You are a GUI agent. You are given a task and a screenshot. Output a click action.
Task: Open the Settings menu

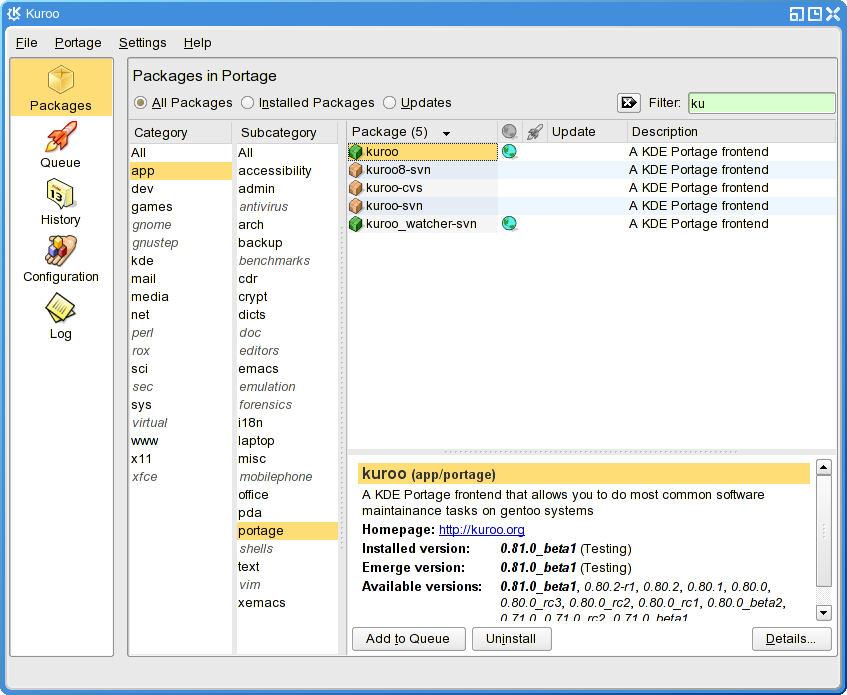pyautogui.click(x=143, y=43)
